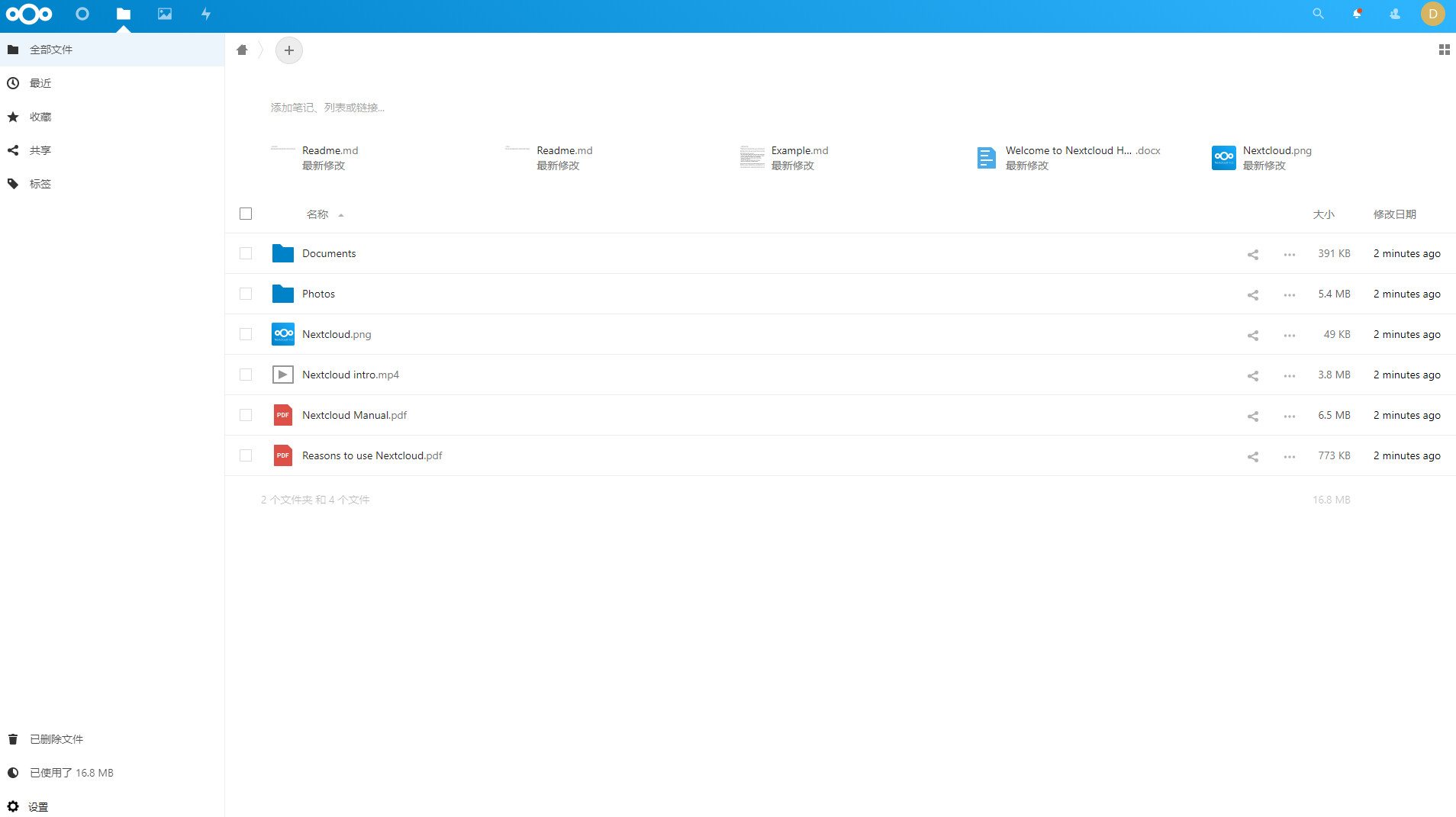Open user avatar D menu
This screenshot has width=1456, height=817.
coord(1433,14)
